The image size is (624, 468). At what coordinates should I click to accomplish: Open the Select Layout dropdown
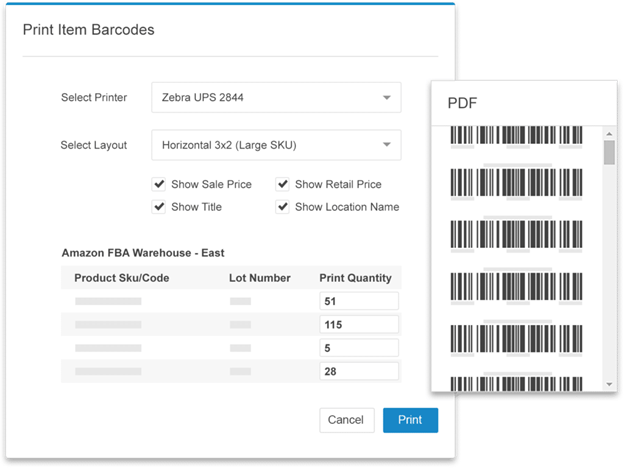point(276,145)
